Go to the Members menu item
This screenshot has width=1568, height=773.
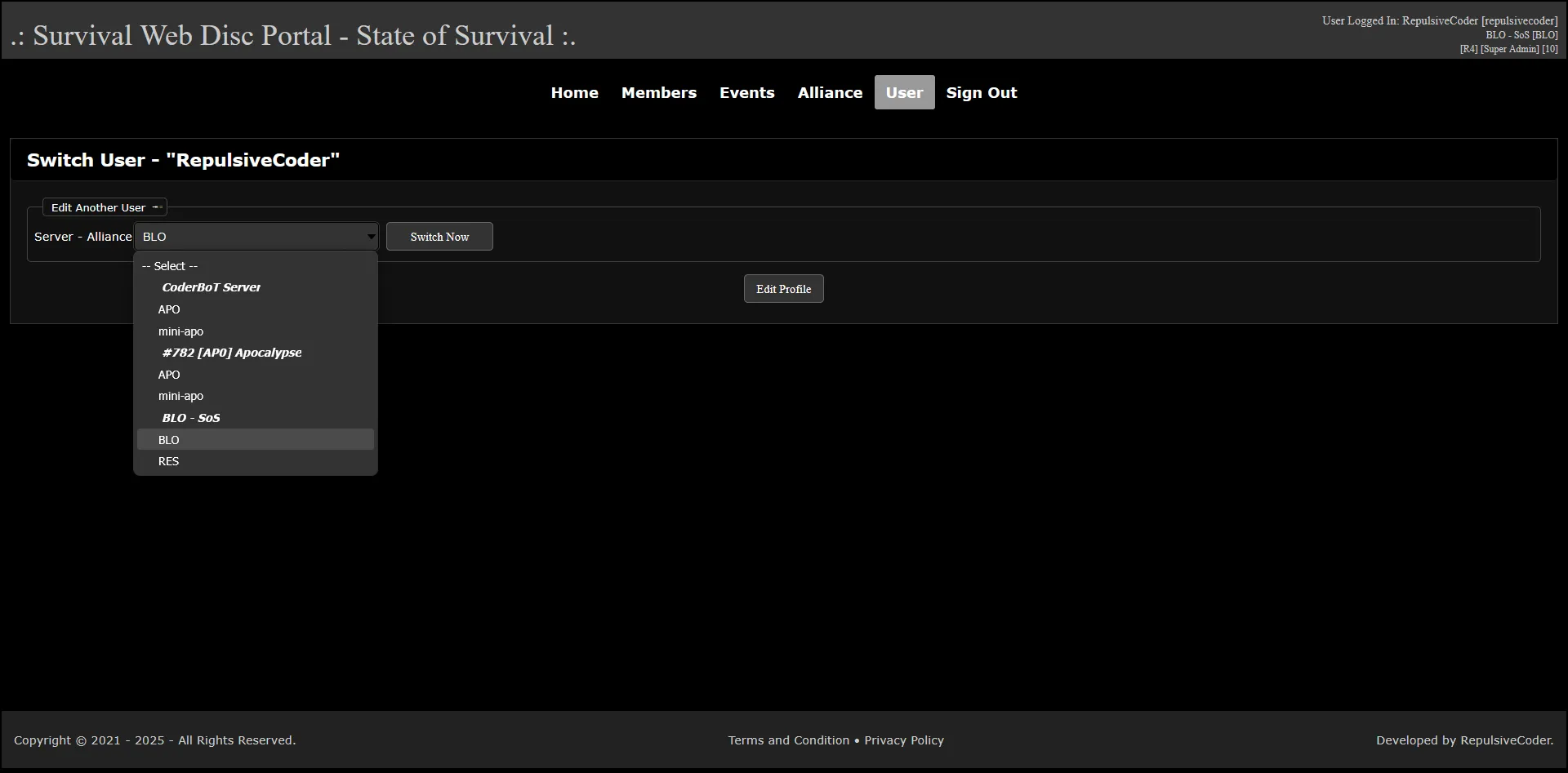click(x=658, y=93)
